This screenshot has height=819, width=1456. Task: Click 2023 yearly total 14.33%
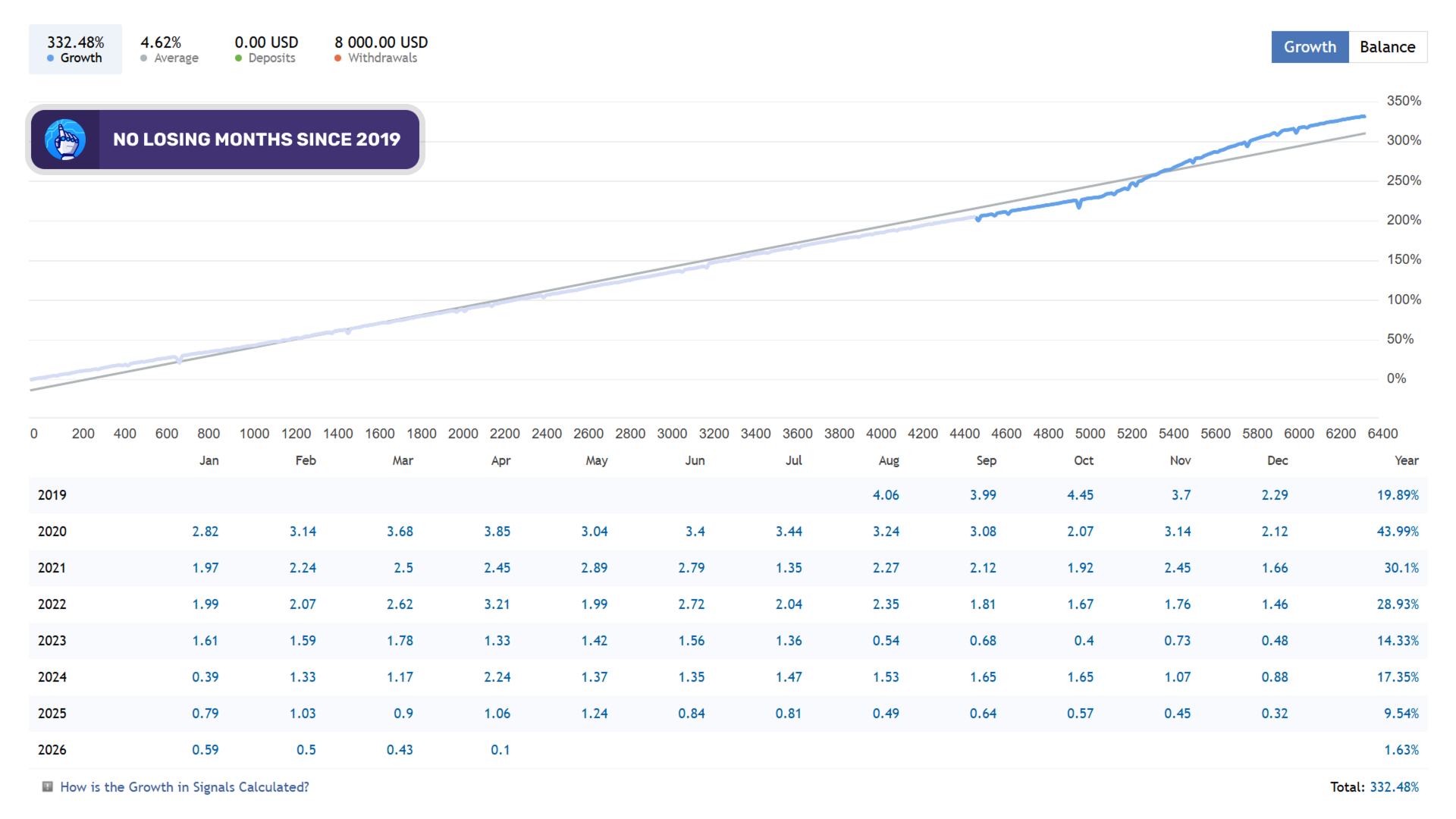tap(1398, 641)
